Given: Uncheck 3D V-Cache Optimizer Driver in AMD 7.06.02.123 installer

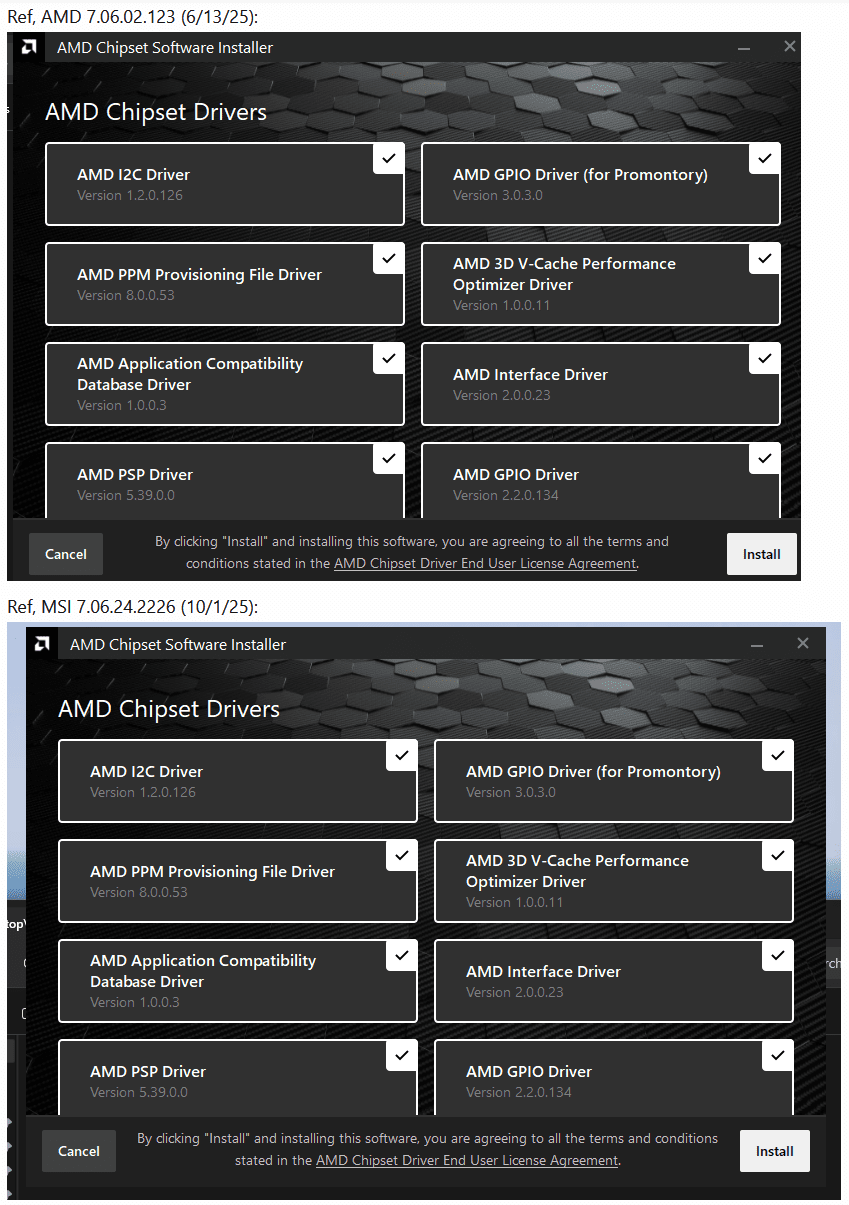Looking at the screenshot, I should [x=764, y=259].
